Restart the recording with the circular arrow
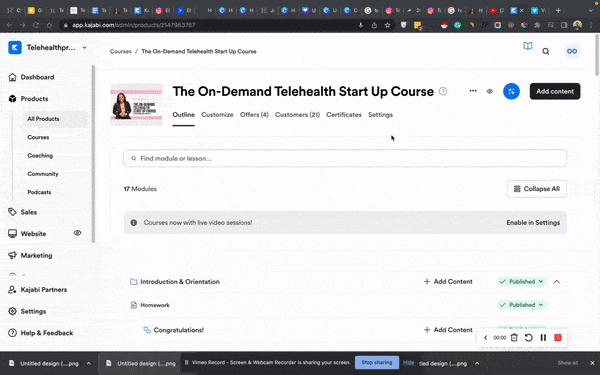This screenshot has width=600, height=375. tap(528, 338)
